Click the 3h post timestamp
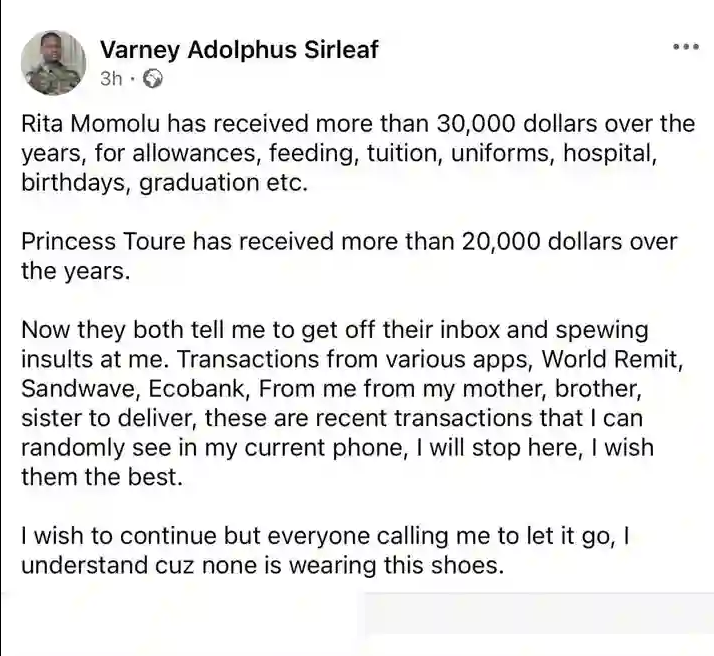714x656 pixels. coord(111,77)
